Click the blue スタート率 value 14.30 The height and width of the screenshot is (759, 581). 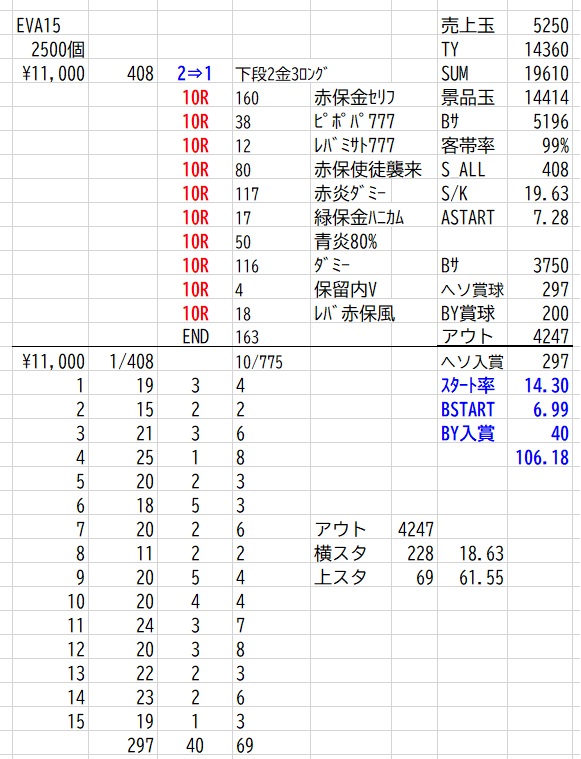(546, 385)
